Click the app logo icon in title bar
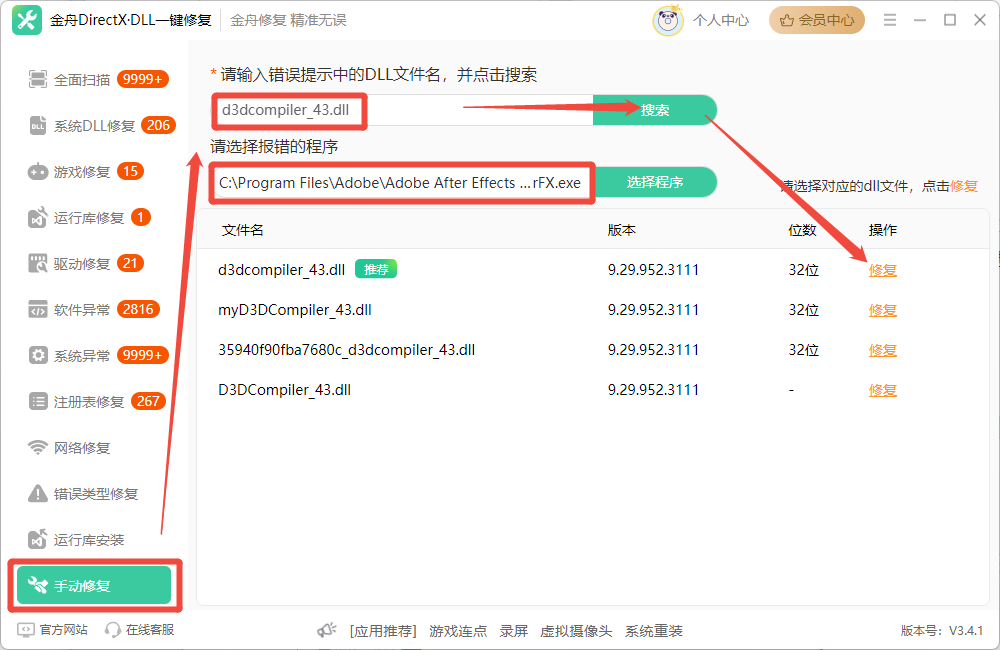 pos(27,20)
